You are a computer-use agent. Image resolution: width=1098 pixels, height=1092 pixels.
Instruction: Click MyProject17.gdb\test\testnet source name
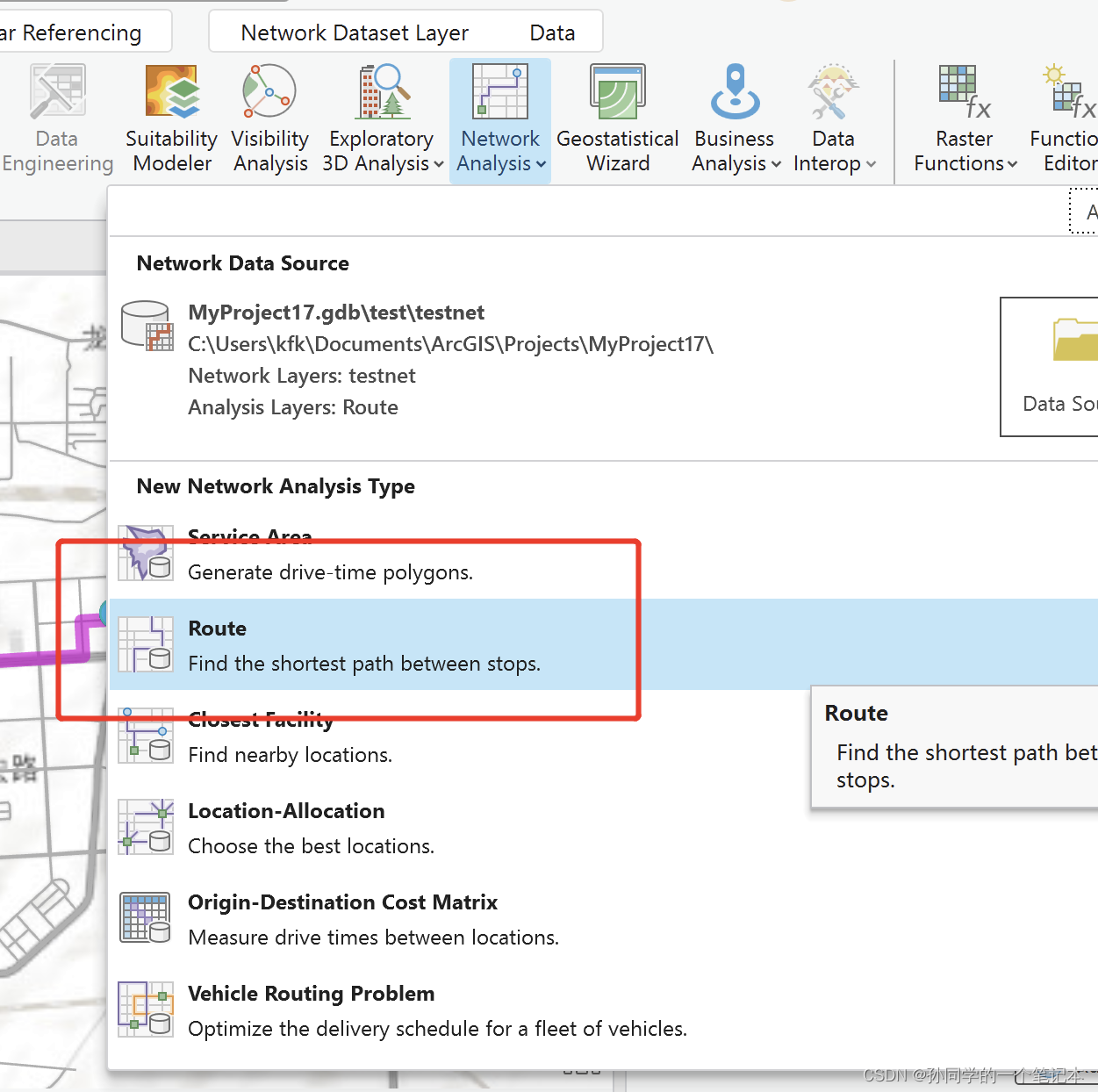tap(336, 313)
